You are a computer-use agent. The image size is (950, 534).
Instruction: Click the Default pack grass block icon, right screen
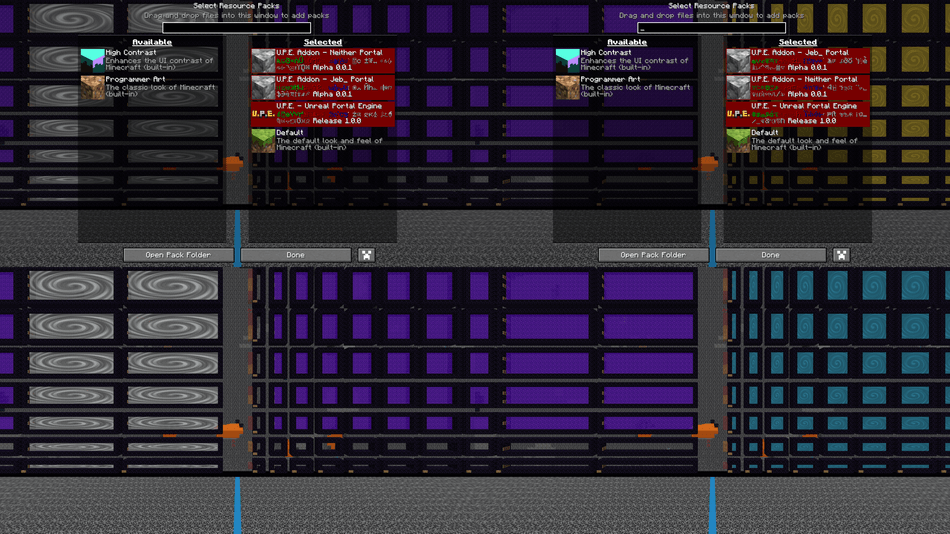pos(739,141)
